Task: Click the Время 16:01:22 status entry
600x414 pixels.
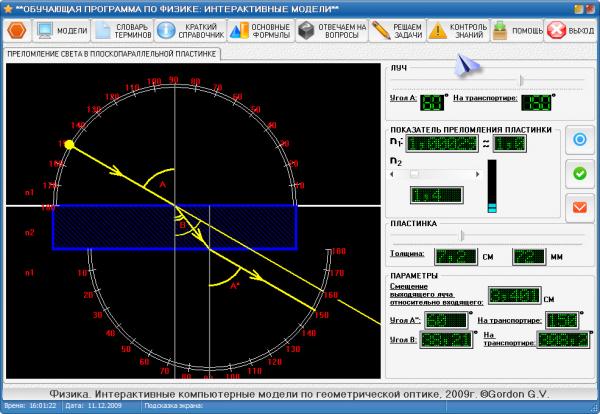Action: pyautogui.click(x=30, y=406)
